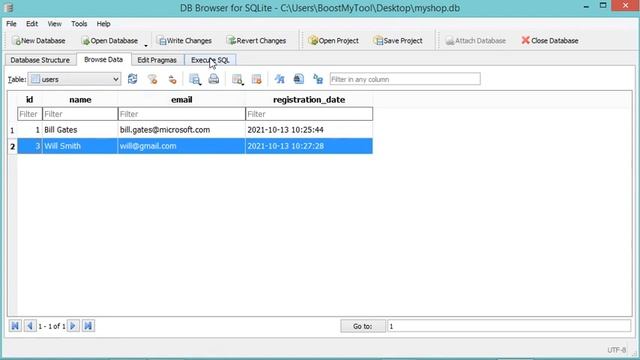This screenshot has height=360, width=640.
Task: Sort by the id column header
Action: 29,100
